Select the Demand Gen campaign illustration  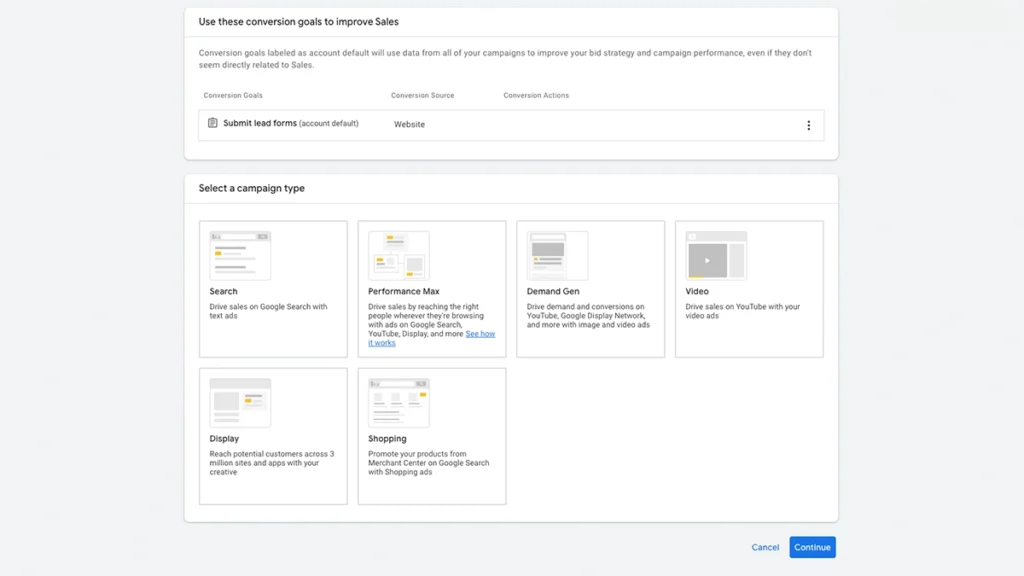point(557,255)
